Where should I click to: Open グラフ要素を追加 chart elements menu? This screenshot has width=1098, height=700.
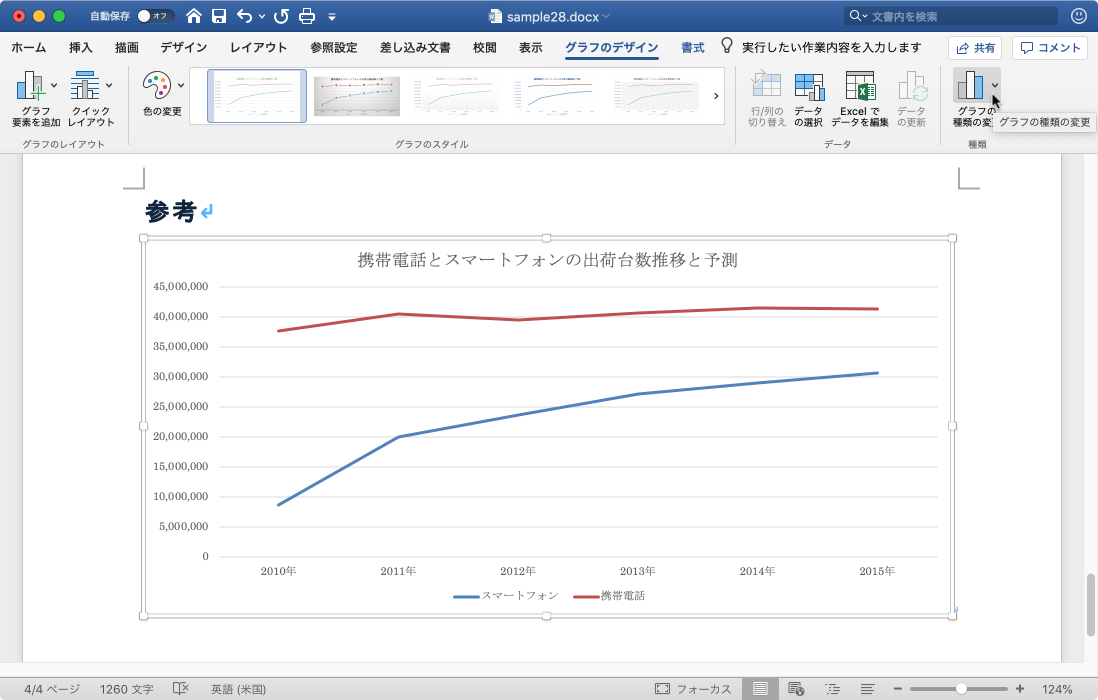click(x=36, y=98)
